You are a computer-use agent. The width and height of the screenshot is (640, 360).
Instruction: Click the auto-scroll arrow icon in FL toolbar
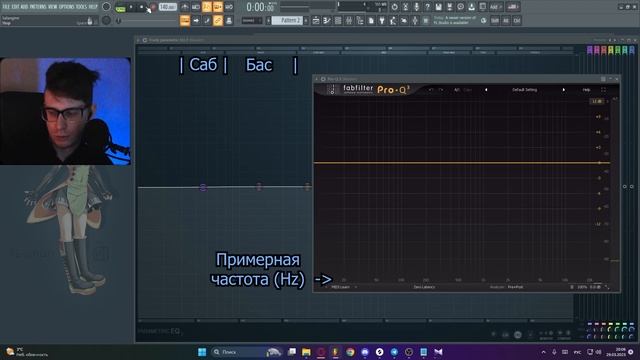(196, 20)
